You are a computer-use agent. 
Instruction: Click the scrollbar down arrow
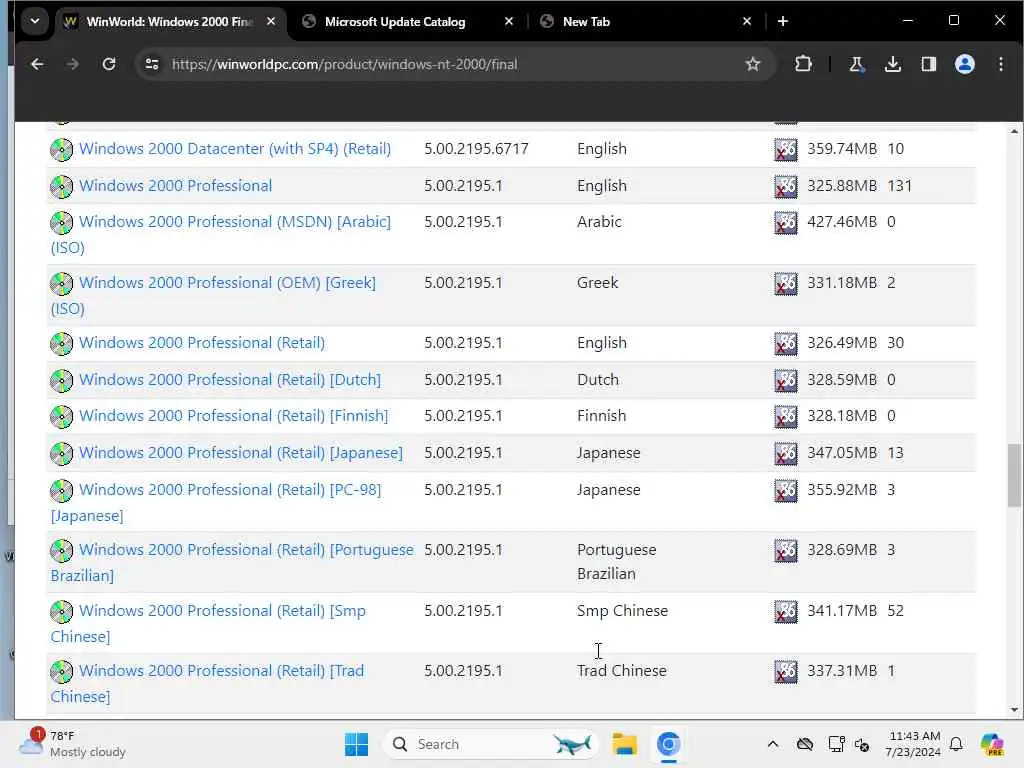click(1014, 709)
